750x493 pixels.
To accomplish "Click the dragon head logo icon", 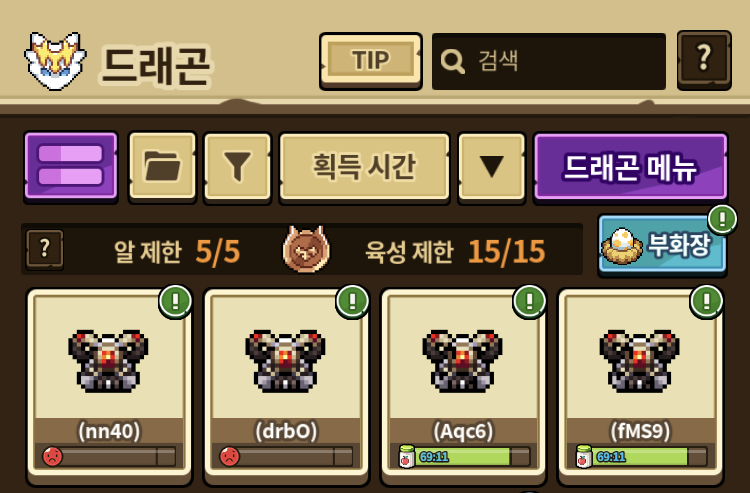I will click(55, 61).
